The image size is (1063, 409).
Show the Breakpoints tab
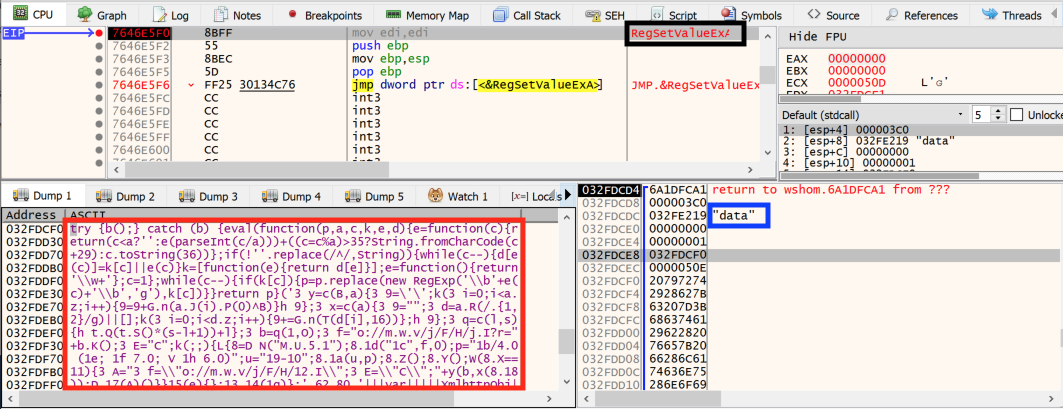pyautogui.click(x=325, y=14)
